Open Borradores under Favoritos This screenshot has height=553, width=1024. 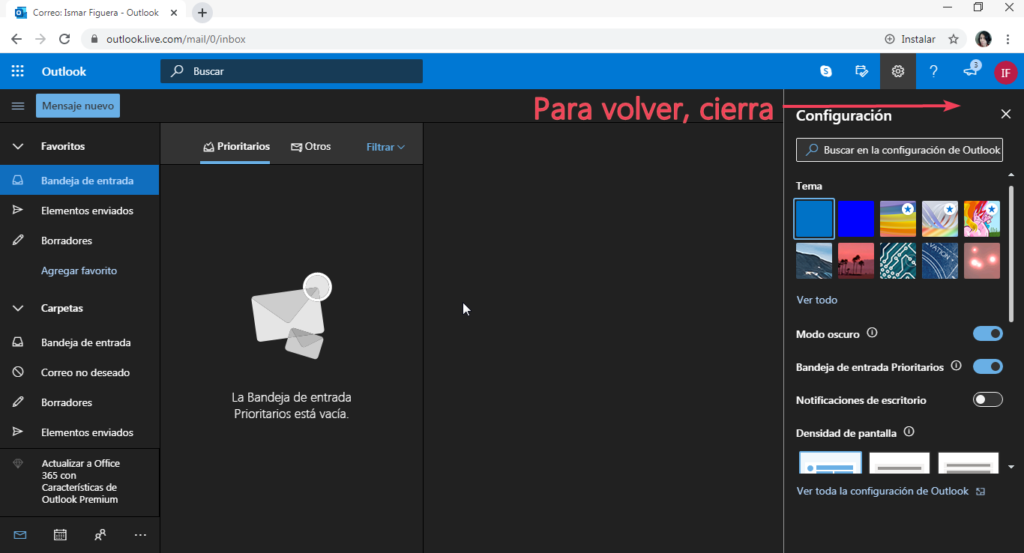pyautogui.click(x=79, y=240)
